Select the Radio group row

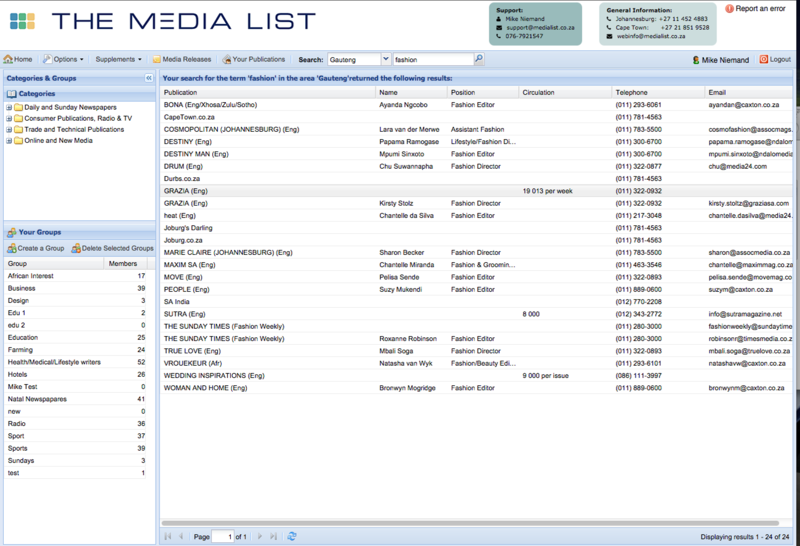pos(76,424)
